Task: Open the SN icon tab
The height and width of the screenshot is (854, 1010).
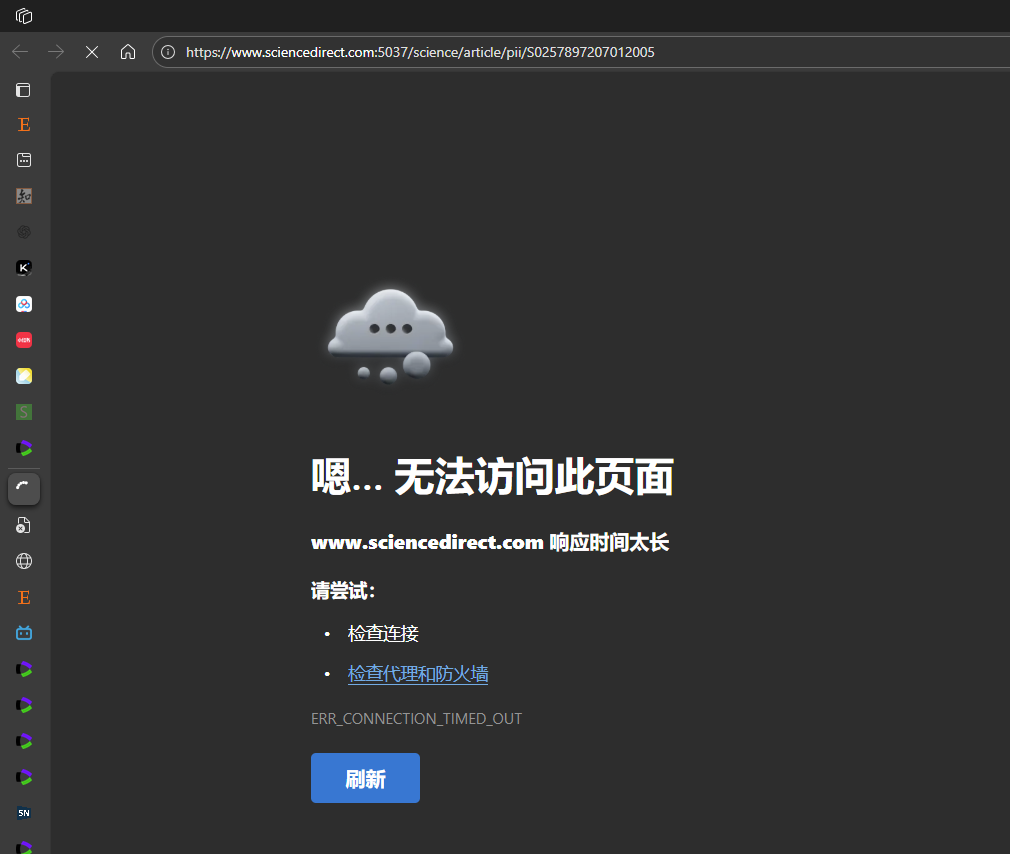Action: [24, 813]
